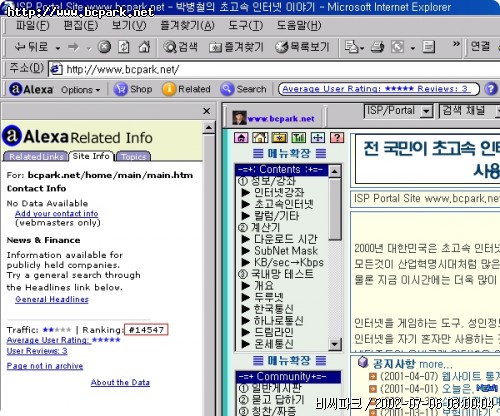
Task: Click the edit page icon in the toolbar
Action: (397, 47)
